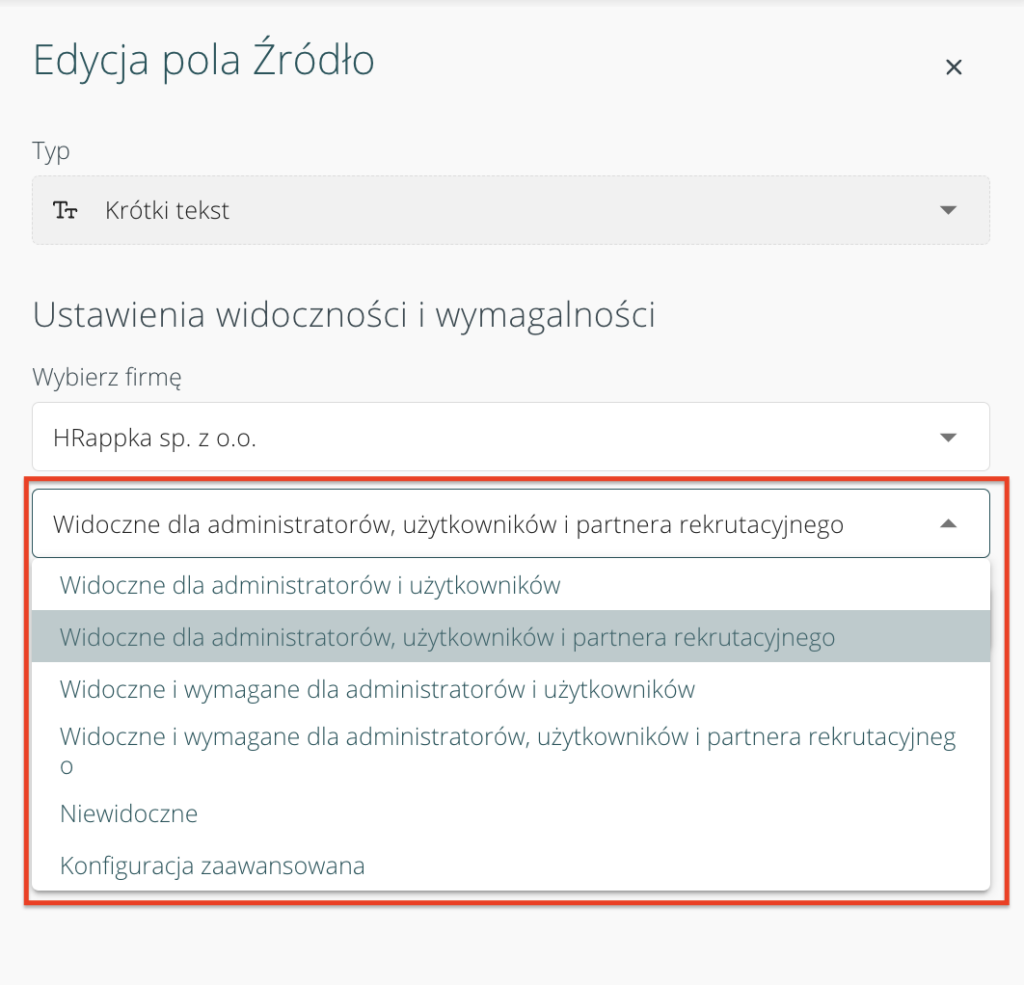Select Widoczne i wymagane dla administratorów i użytkowników

click(377, 689)
